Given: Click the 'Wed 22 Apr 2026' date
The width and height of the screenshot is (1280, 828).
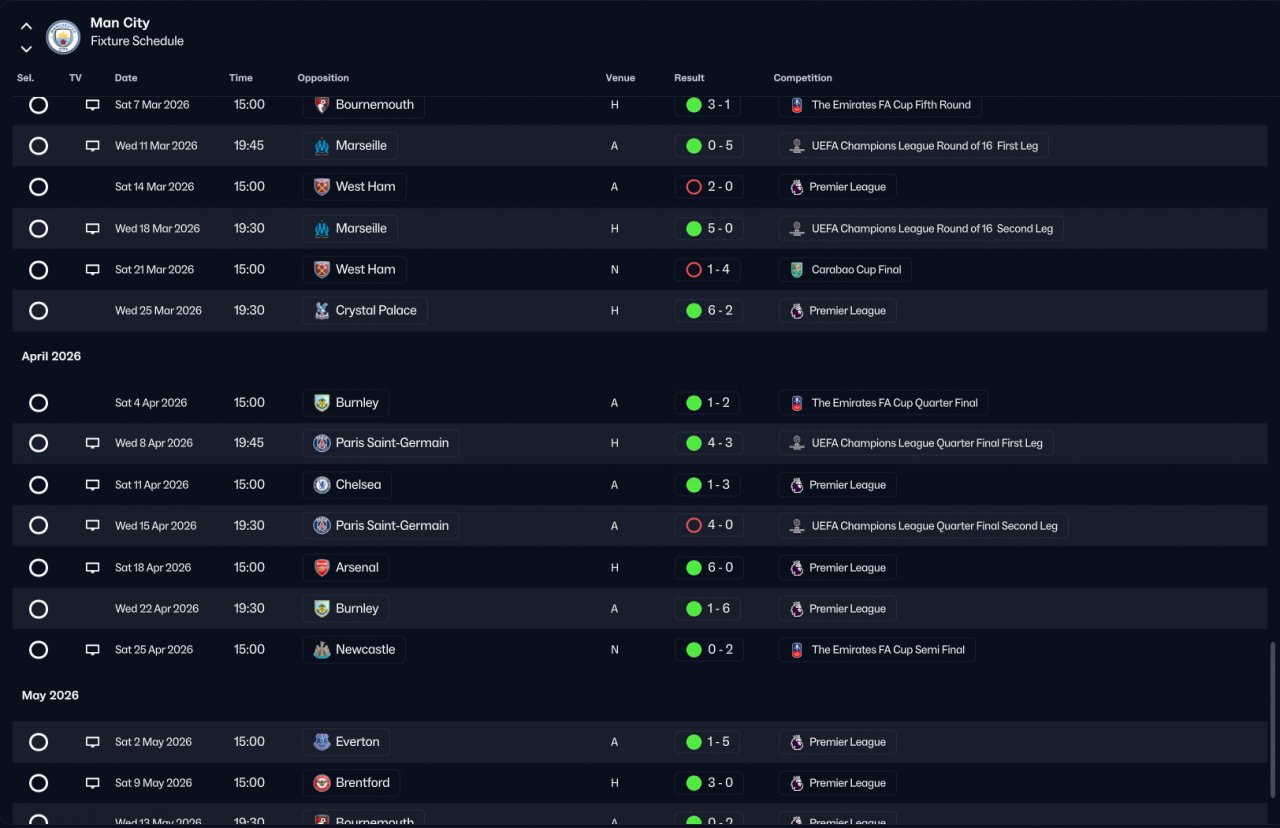Looking at the screenshot, I should pos(157,609).
